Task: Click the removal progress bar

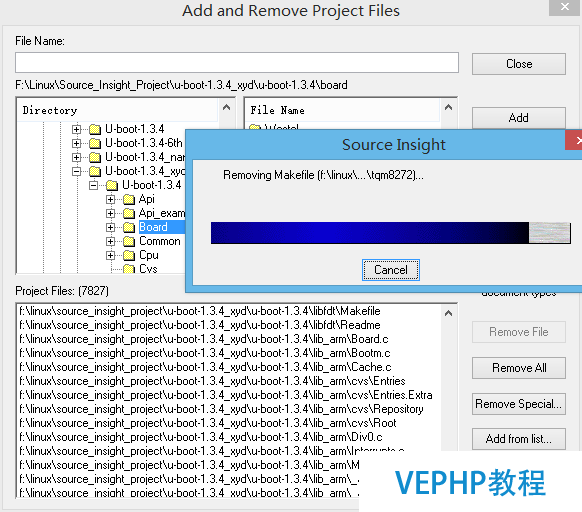Action: coord(390,233)
